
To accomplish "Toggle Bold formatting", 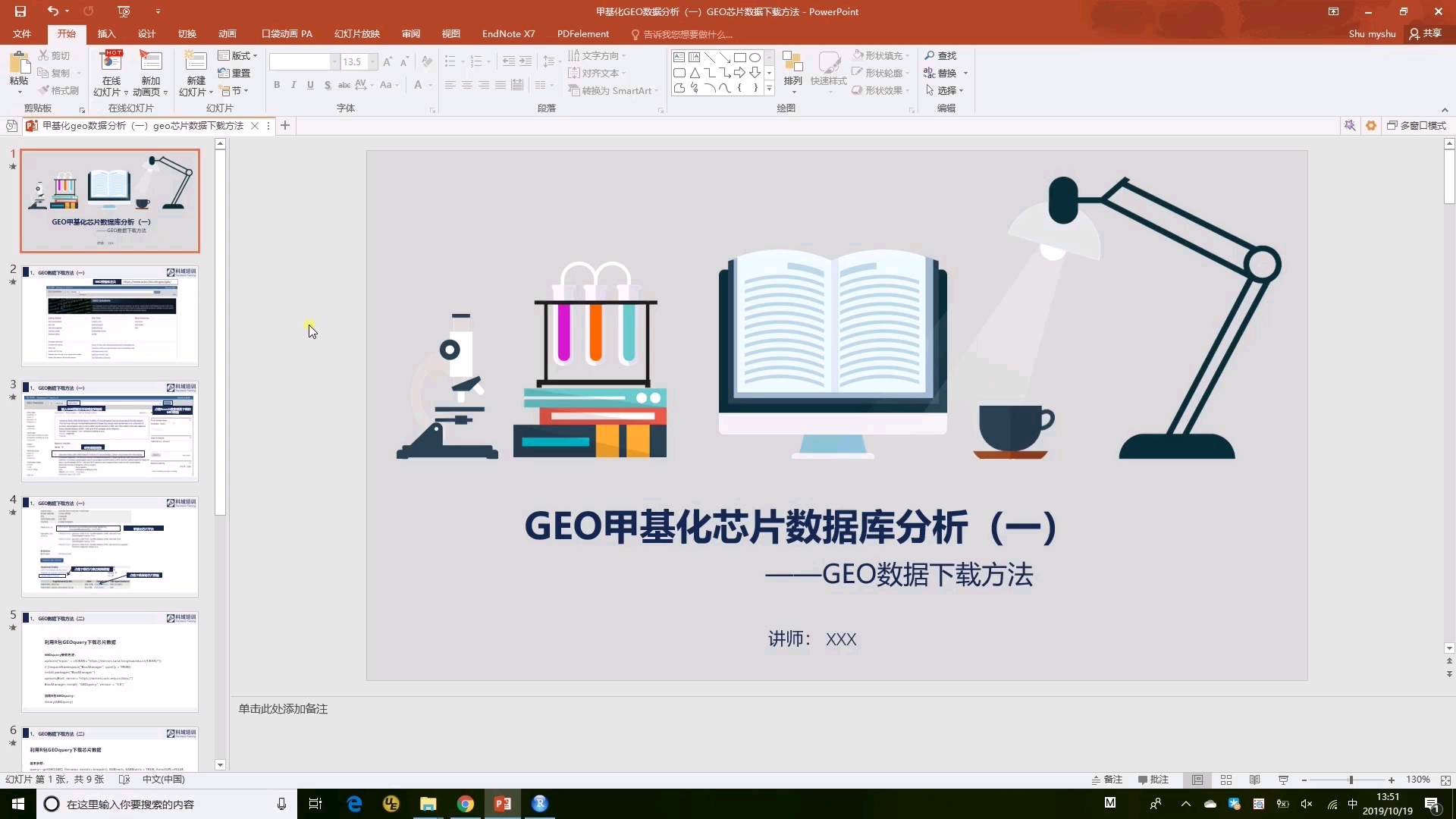I will pos(277,85).
